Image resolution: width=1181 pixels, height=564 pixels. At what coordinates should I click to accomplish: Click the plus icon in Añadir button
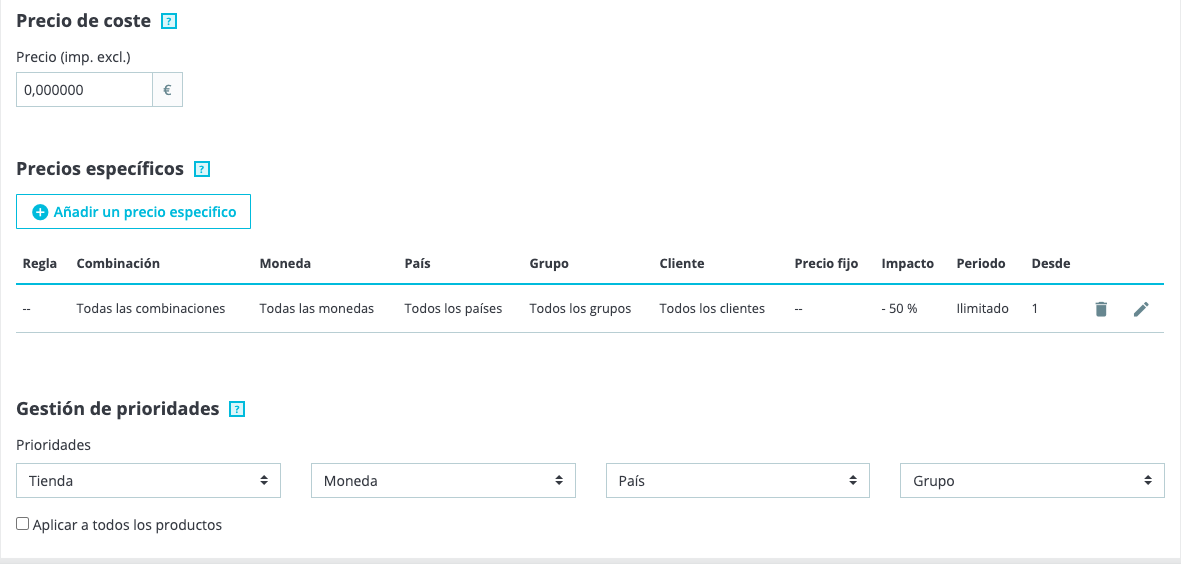click(41, 212)
